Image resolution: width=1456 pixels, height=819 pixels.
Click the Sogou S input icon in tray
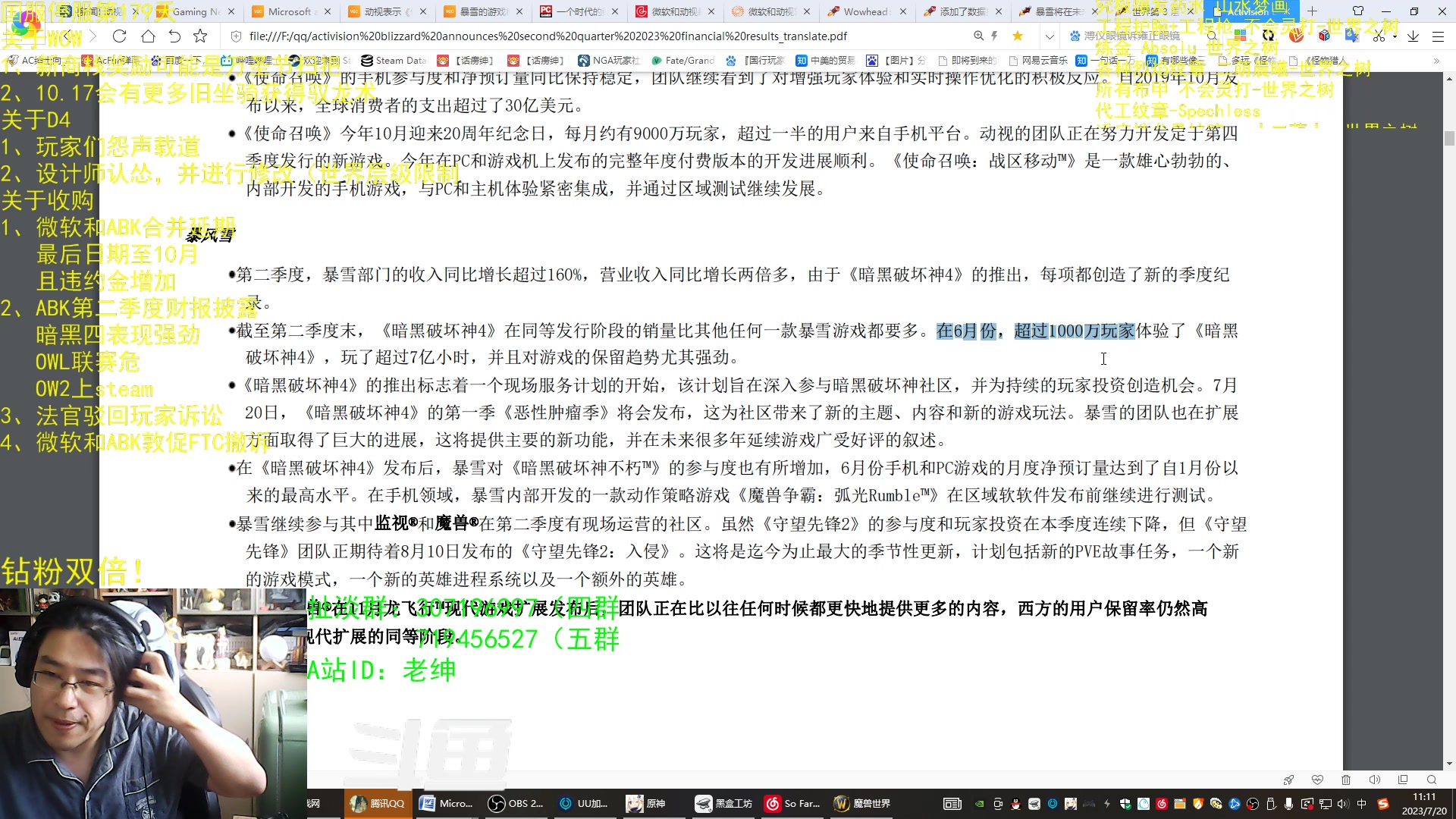[1382, 804]
